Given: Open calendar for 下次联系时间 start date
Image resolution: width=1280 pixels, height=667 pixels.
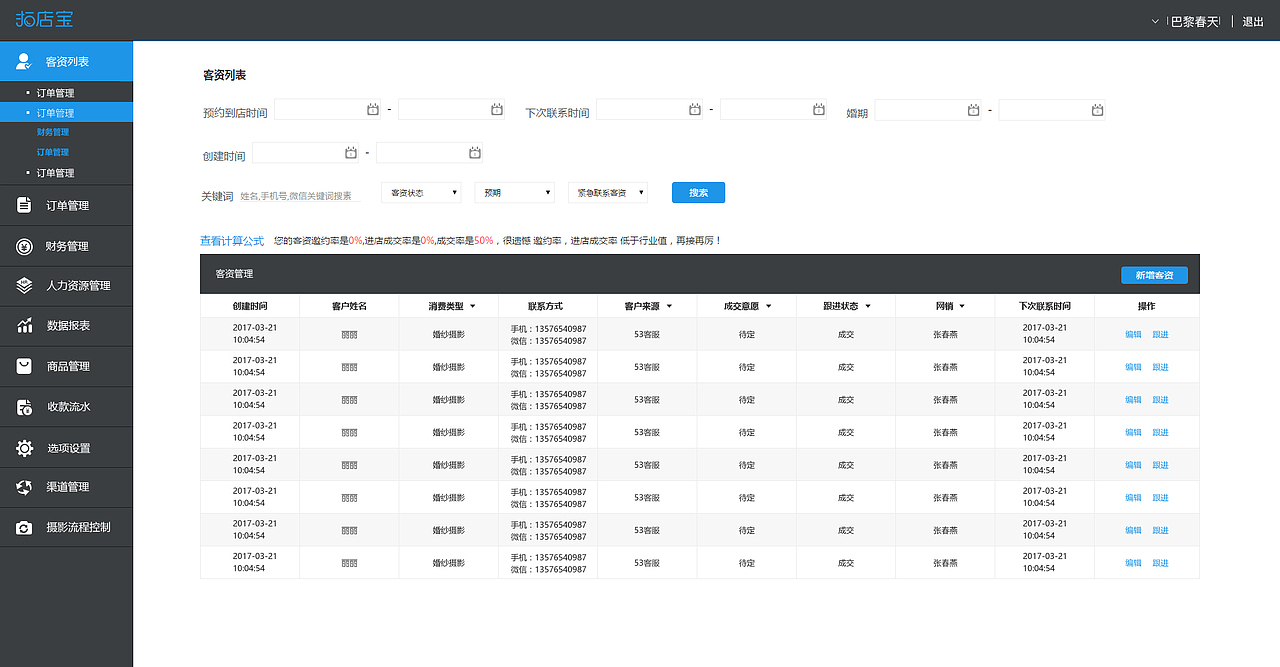Looking at the screenshot, I should [695, 109].
